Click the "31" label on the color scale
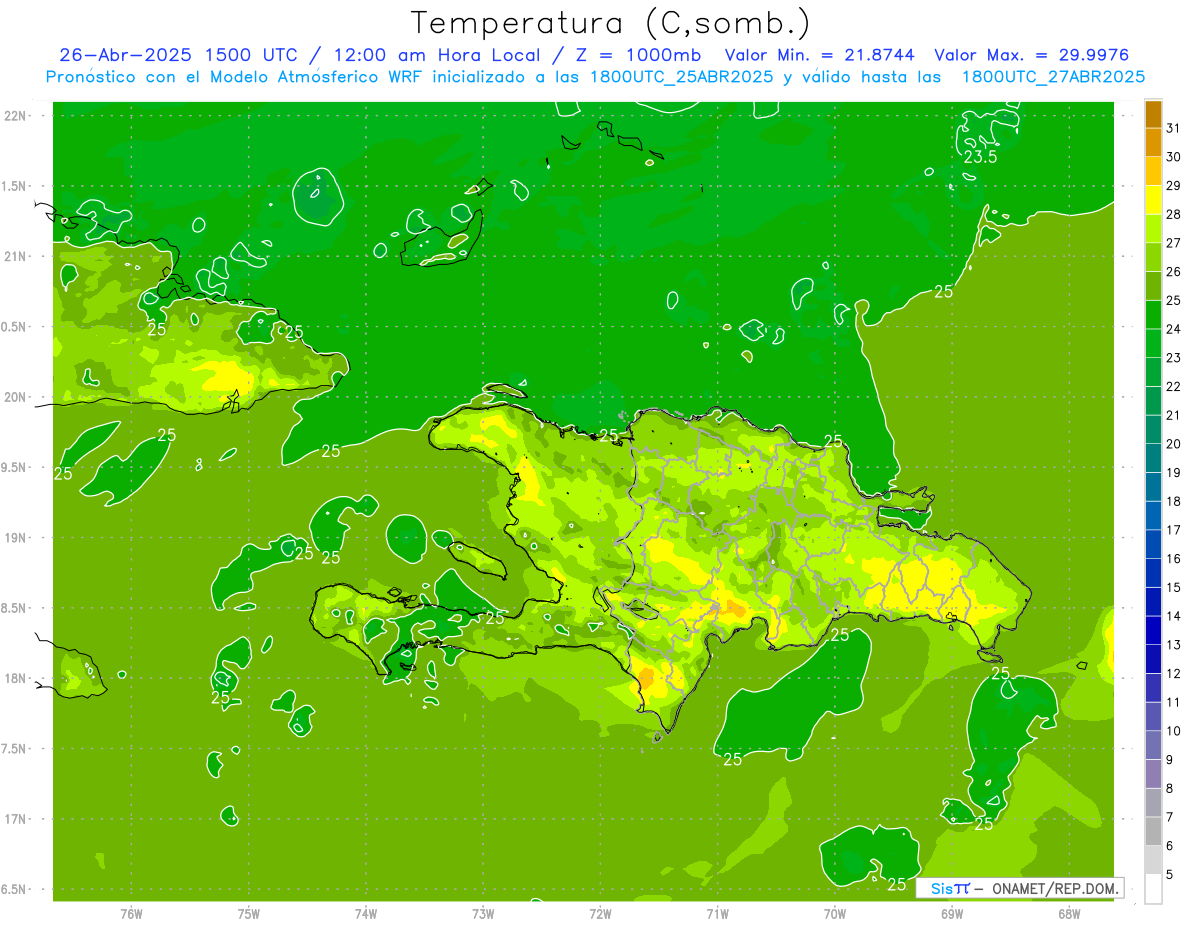 1173,128
